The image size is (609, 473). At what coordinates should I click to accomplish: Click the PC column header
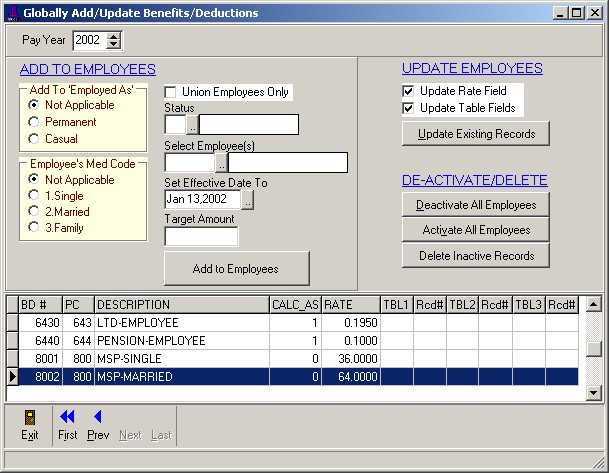click(x=78, y=304)
